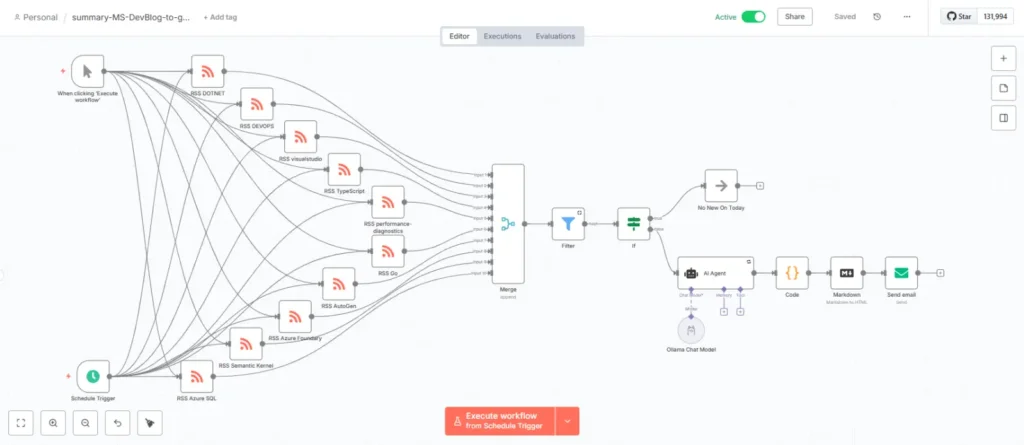Open the manual Execute workflow trigger node
Image resolution: width=1024 pixels, height=445 pixels.
[x=88, y=71]
